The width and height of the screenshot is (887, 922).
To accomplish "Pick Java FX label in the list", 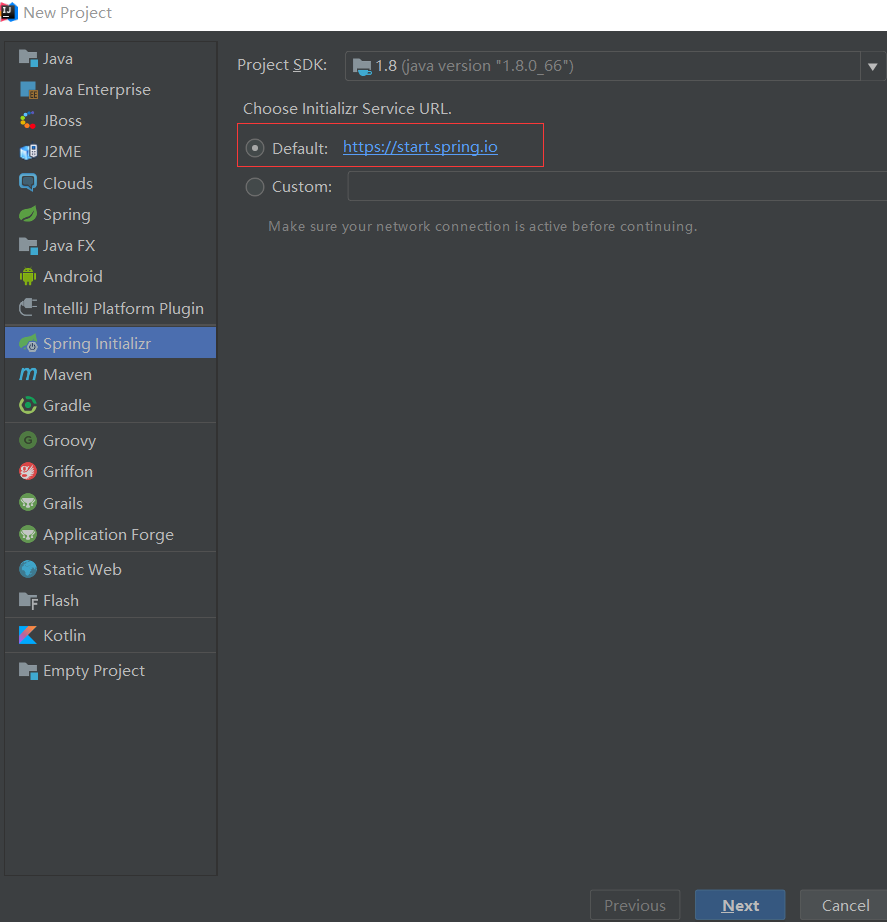I will coord(69,246).
